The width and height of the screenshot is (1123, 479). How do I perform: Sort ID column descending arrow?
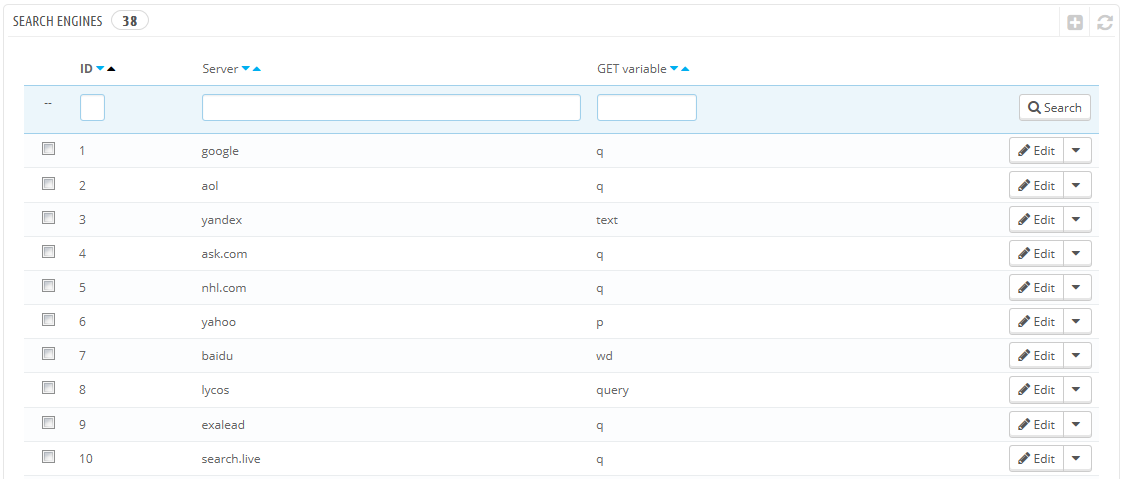tap(100, 69)
